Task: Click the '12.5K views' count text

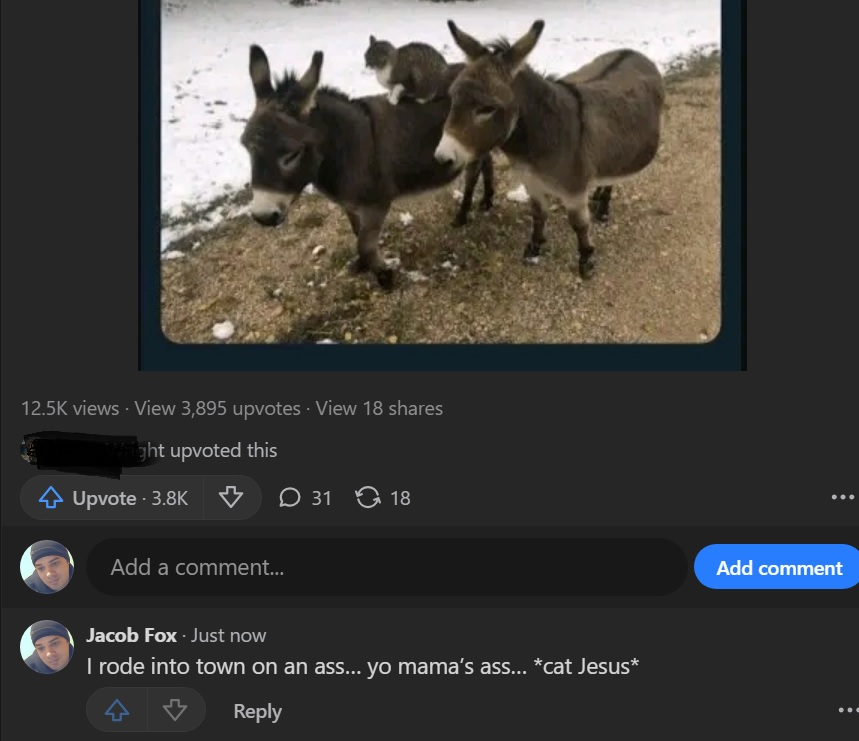Action: [x=69, y=408]
